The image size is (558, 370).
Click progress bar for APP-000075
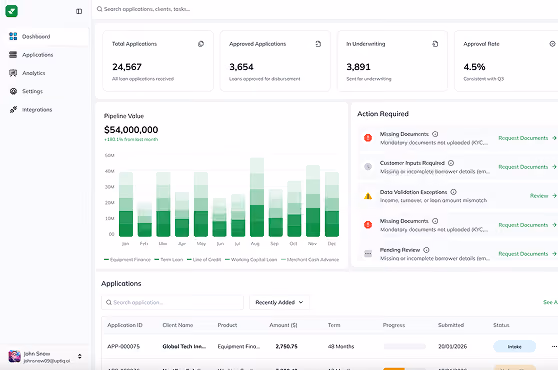tap(405, 347)
